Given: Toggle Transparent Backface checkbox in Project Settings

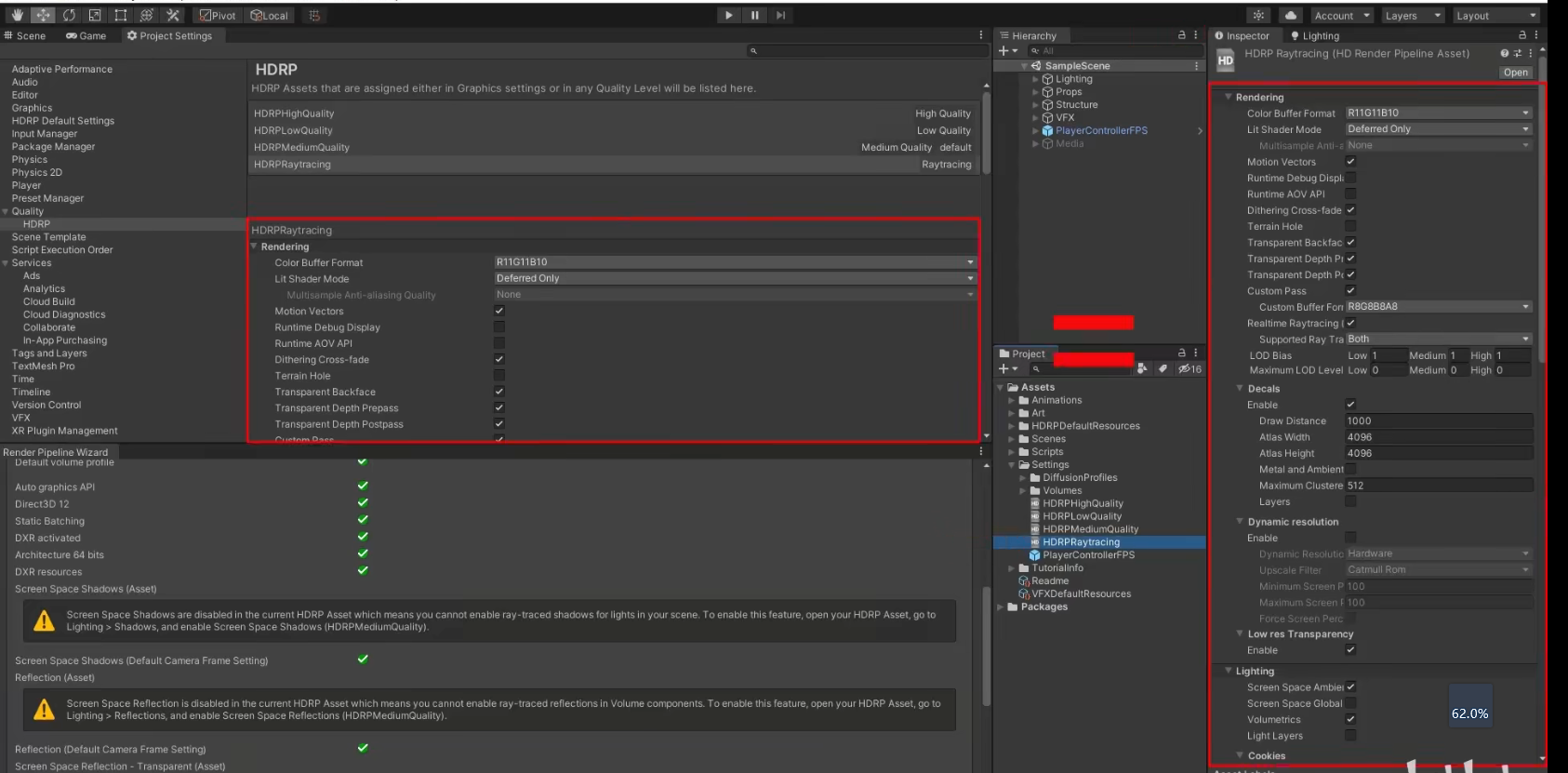Looking at the screenshot, I should 499,392.
